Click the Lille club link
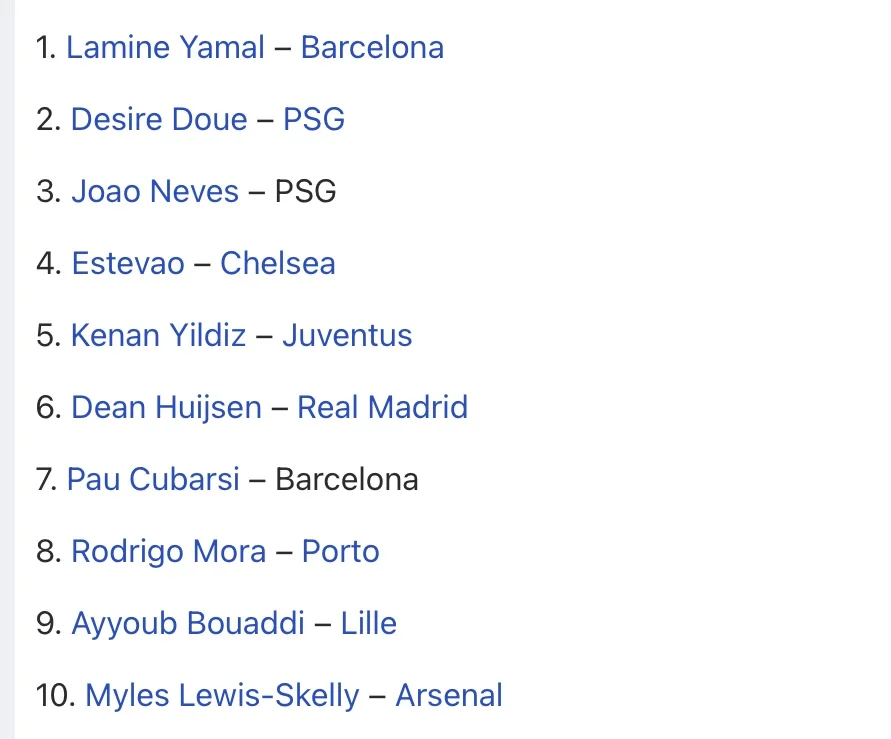The height and width of the screenshot is (739, 891). click(369, 624)
